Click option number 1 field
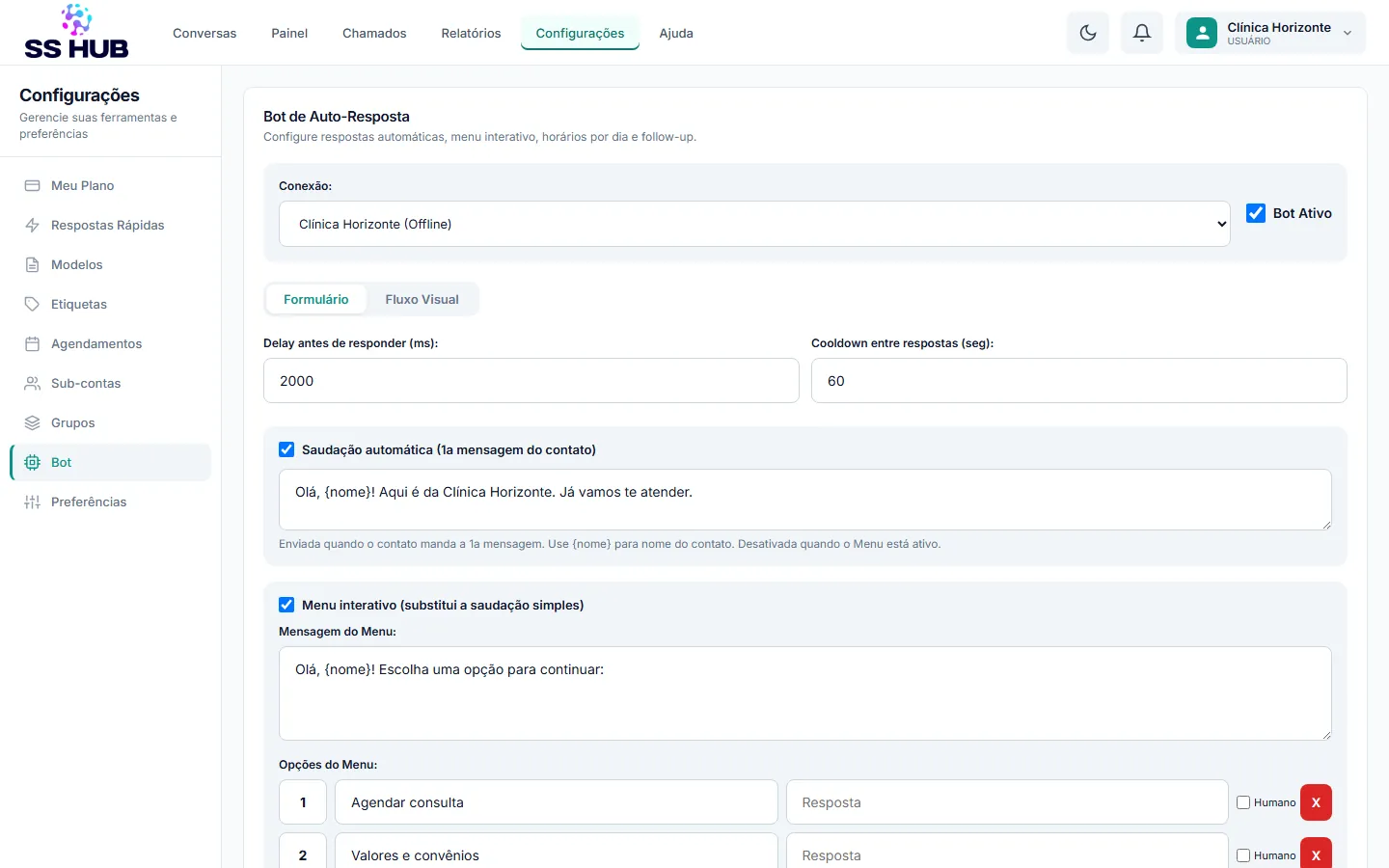 pyautogui.click(x=303, y=802)
